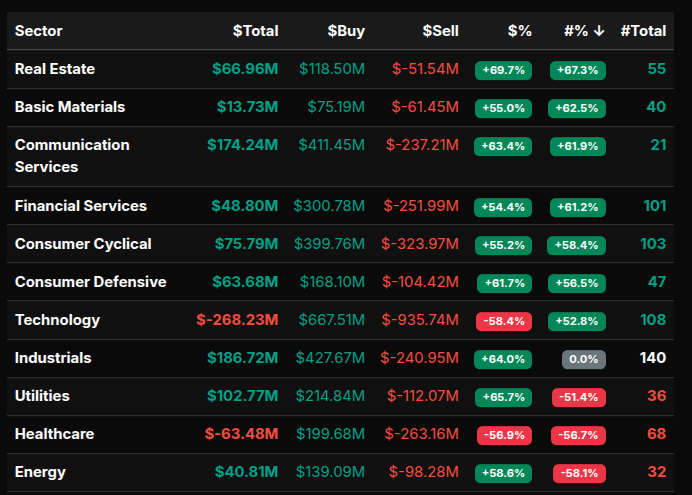Click the $Buy column header
The width and height of the screenshot is (692, 495).
[x=346, y=31]
